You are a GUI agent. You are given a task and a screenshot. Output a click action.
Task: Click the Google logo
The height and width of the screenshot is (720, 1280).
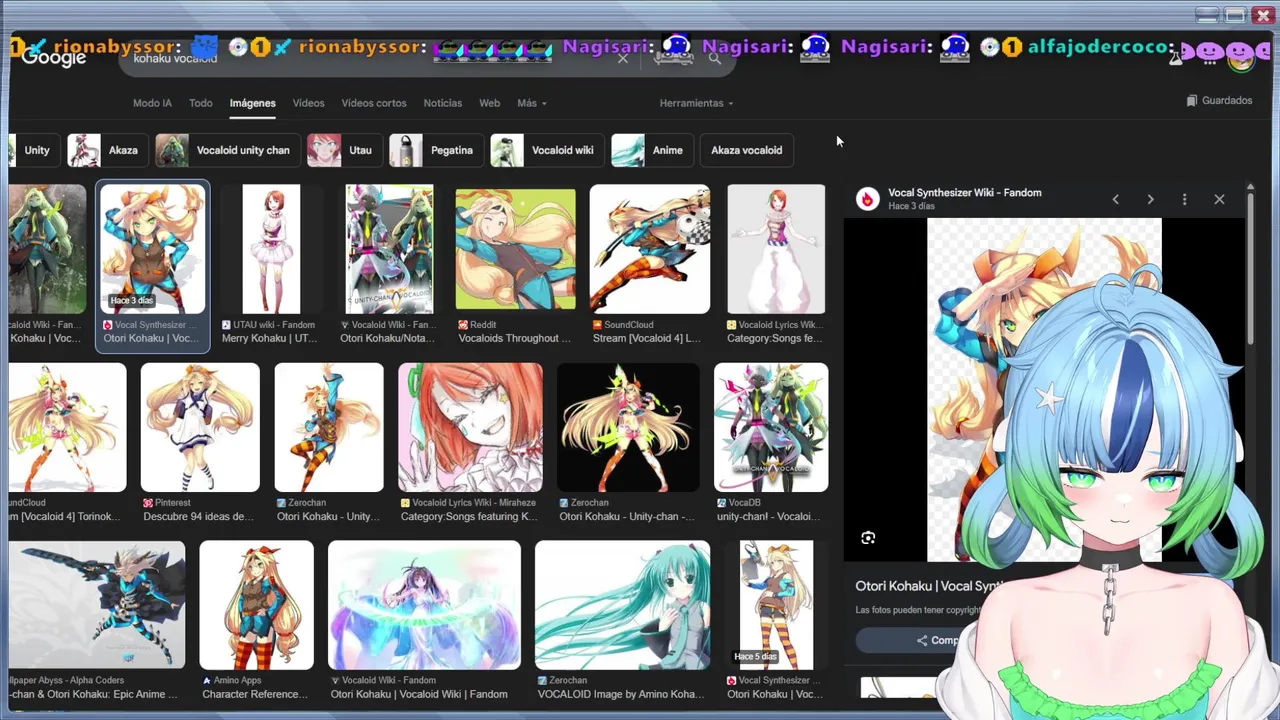click(x=54, y=58)
